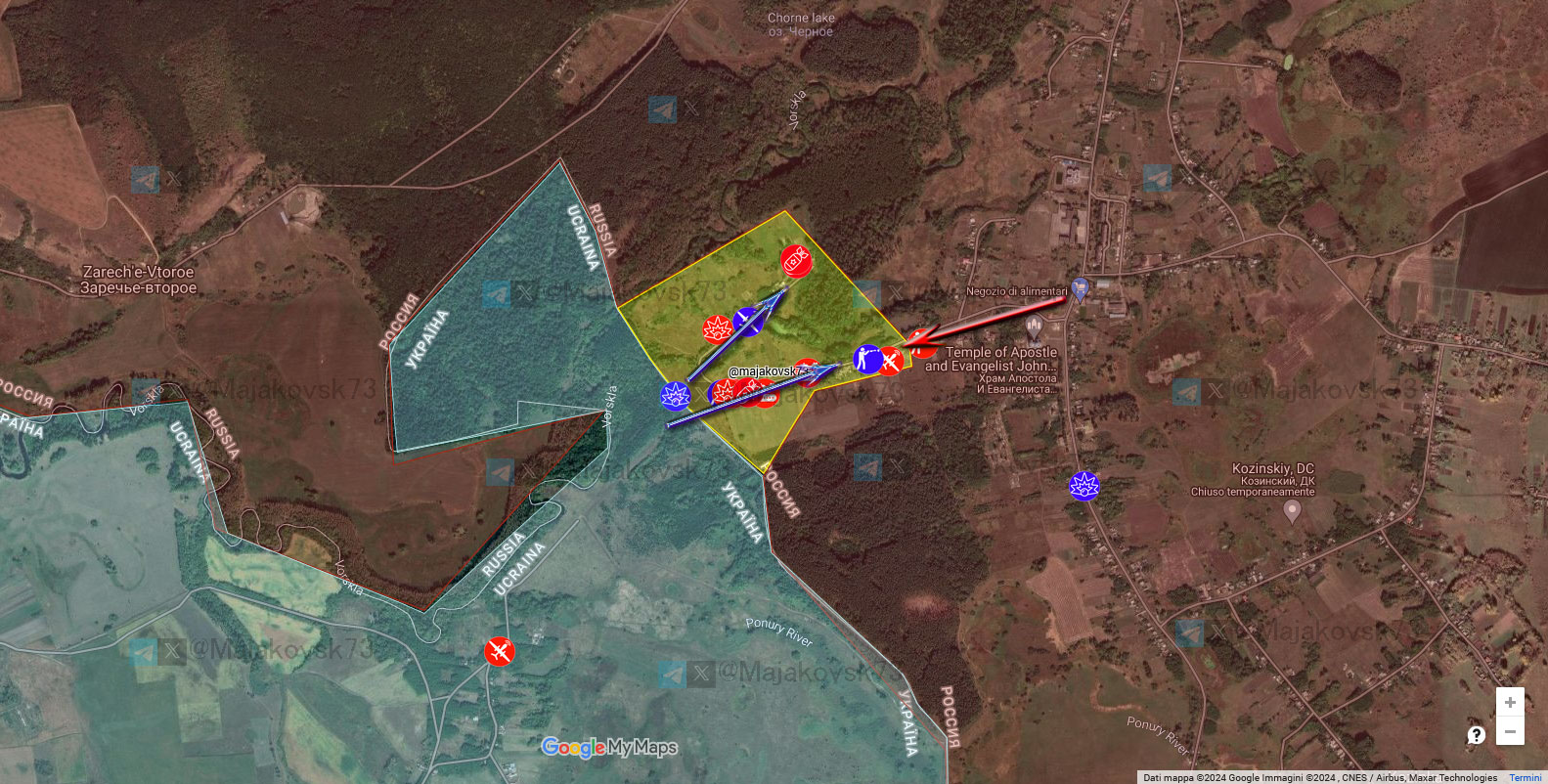This screenshot has width=1548, height=784.
Task: Click the grocery store shopping cart pin
Action: [1080, 289]
